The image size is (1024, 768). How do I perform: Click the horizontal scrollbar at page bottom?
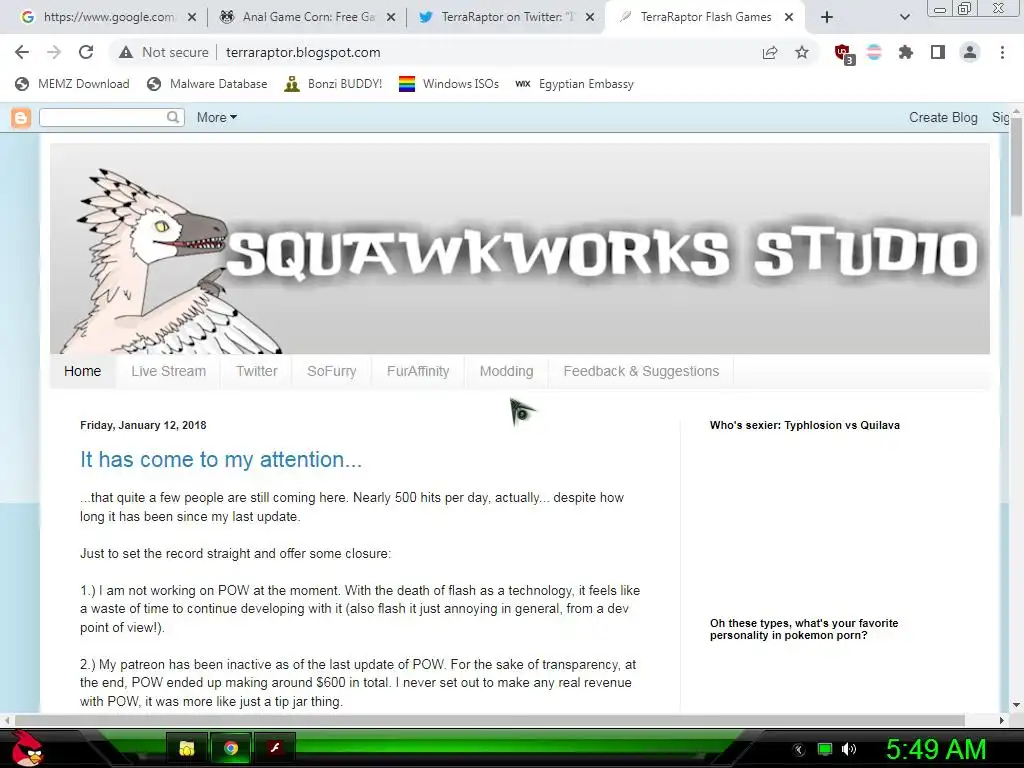click(490, 720)
